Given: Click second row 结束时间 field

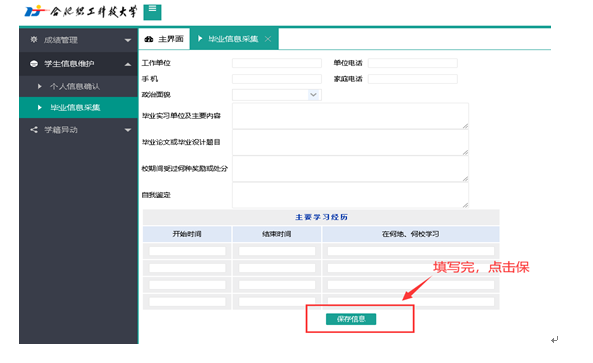Looking at the screenshot, I should (x=277, y=268).
